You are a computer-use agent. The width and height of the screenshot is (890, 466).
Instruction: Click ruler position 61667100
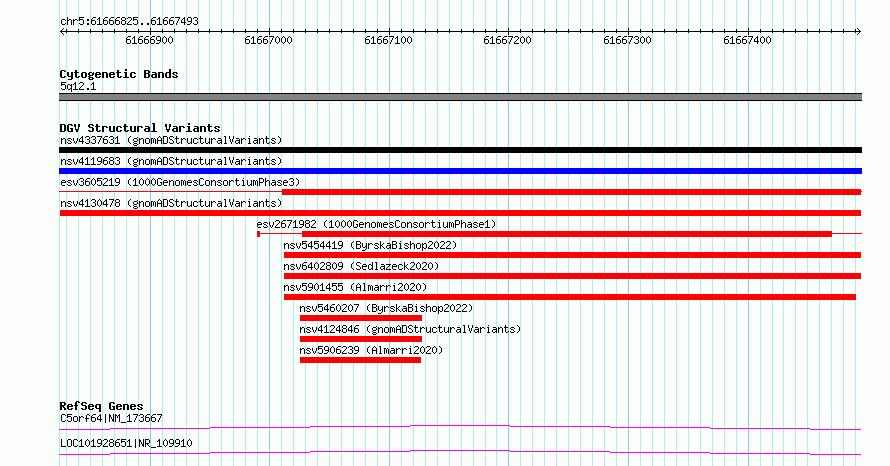click(388, 40)
